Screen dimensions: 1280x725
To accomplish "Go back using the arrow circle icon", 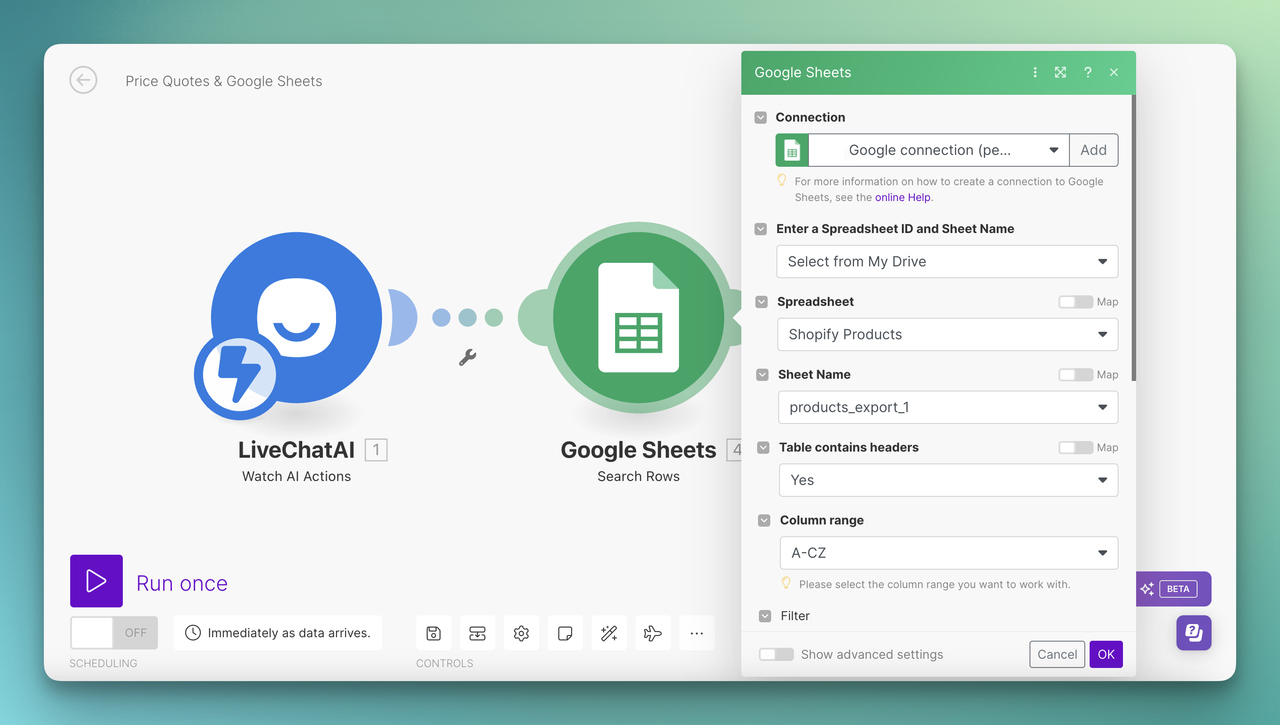I will pyautogui.click(x=83, y=80).
